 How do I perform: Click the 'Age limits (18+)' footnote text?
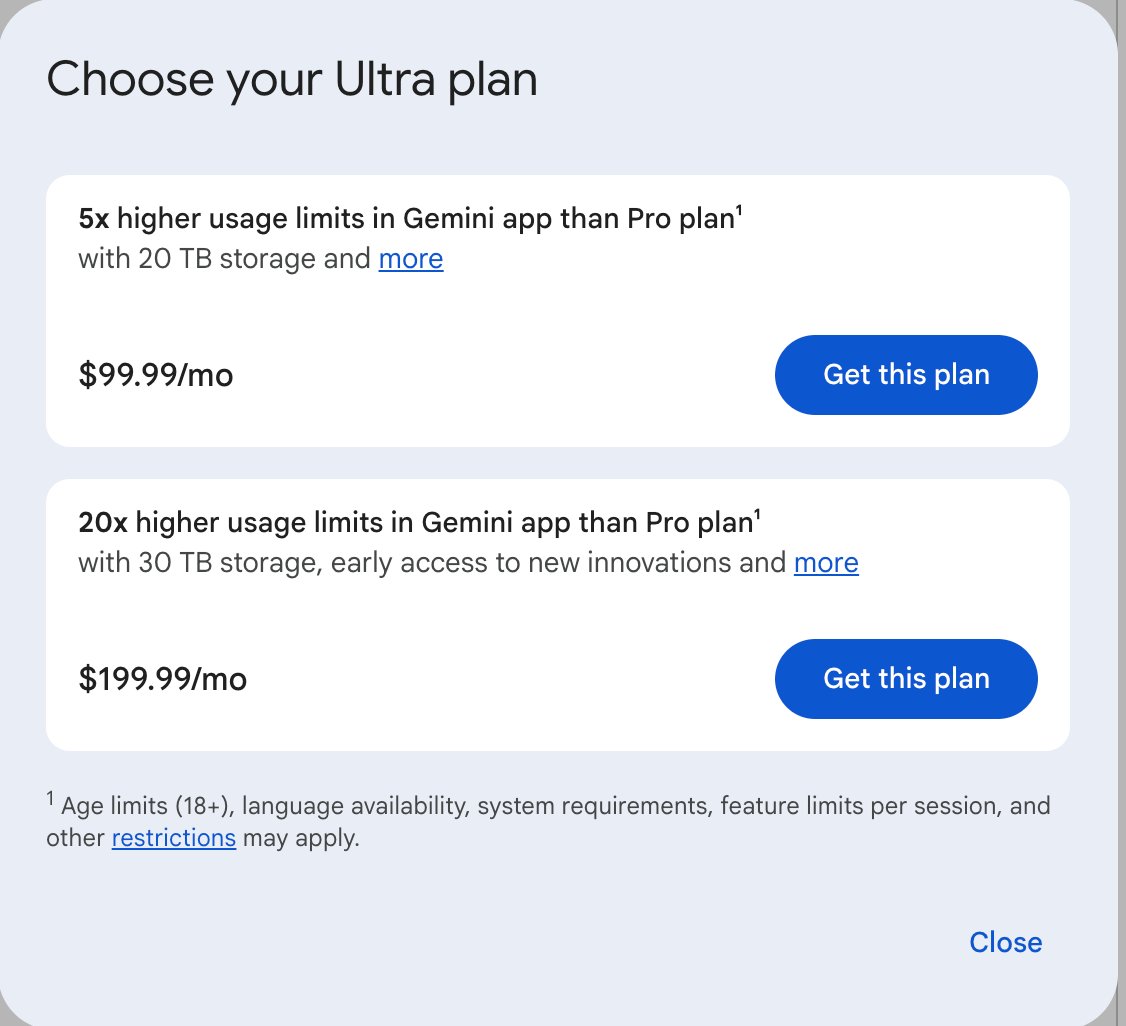click(x=147, y=806)
